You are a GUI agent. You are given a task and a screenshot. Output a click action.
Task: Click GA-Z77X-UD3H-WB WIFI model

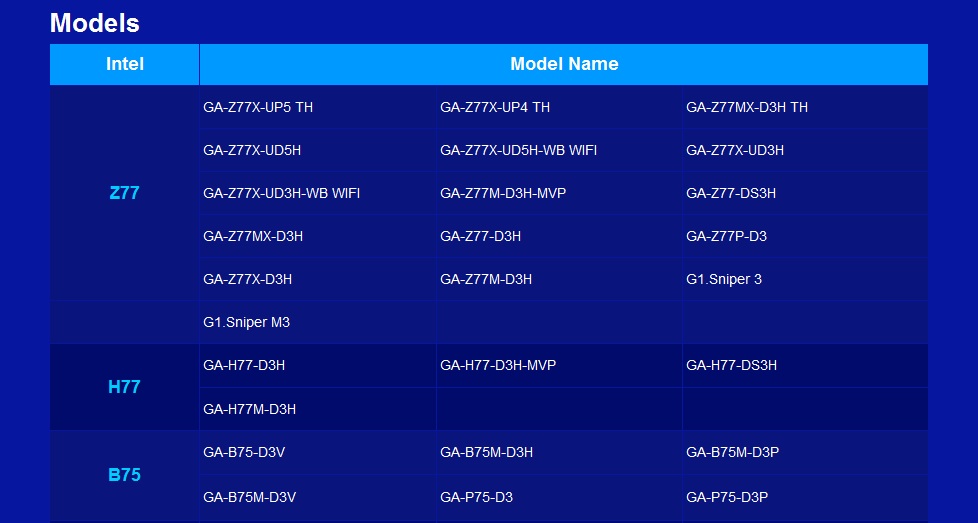tap(282, 193)
